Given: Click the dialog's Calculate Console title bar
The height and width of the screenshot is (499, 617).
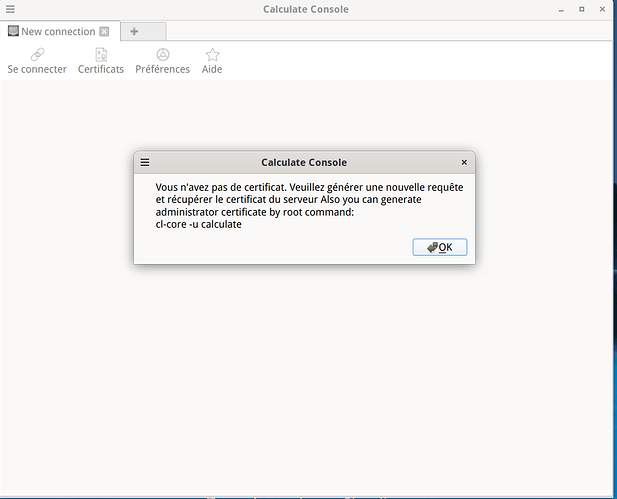Looking at the screenshot, I should pos(304,162).
